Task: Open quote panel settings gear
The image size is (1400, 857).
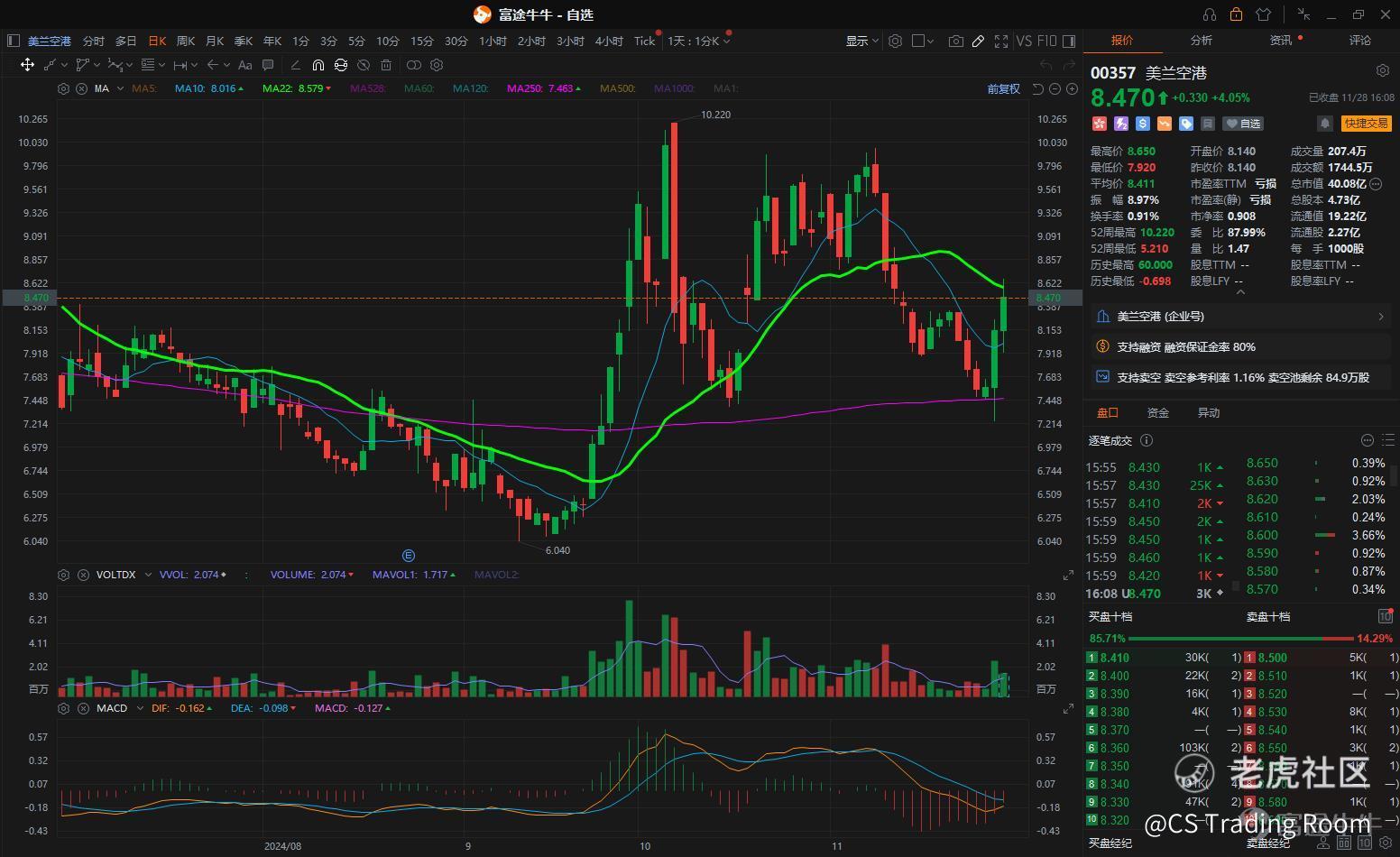Action: click(1382, 70)
